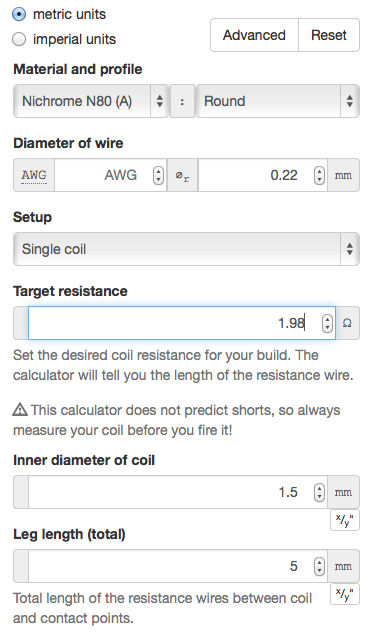
Task: Adjust the inner diameter stepper arrows
Action: click(x=319, y=492)
